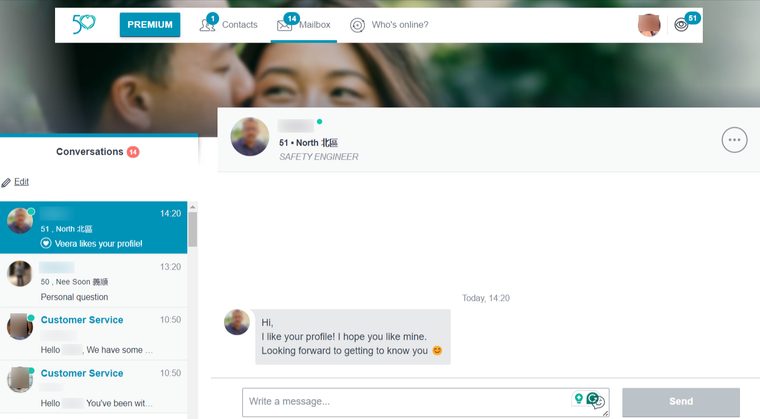Click the received 'I like your profile' message bubble
The image size is (760, 419).
[x=353, y=337]
